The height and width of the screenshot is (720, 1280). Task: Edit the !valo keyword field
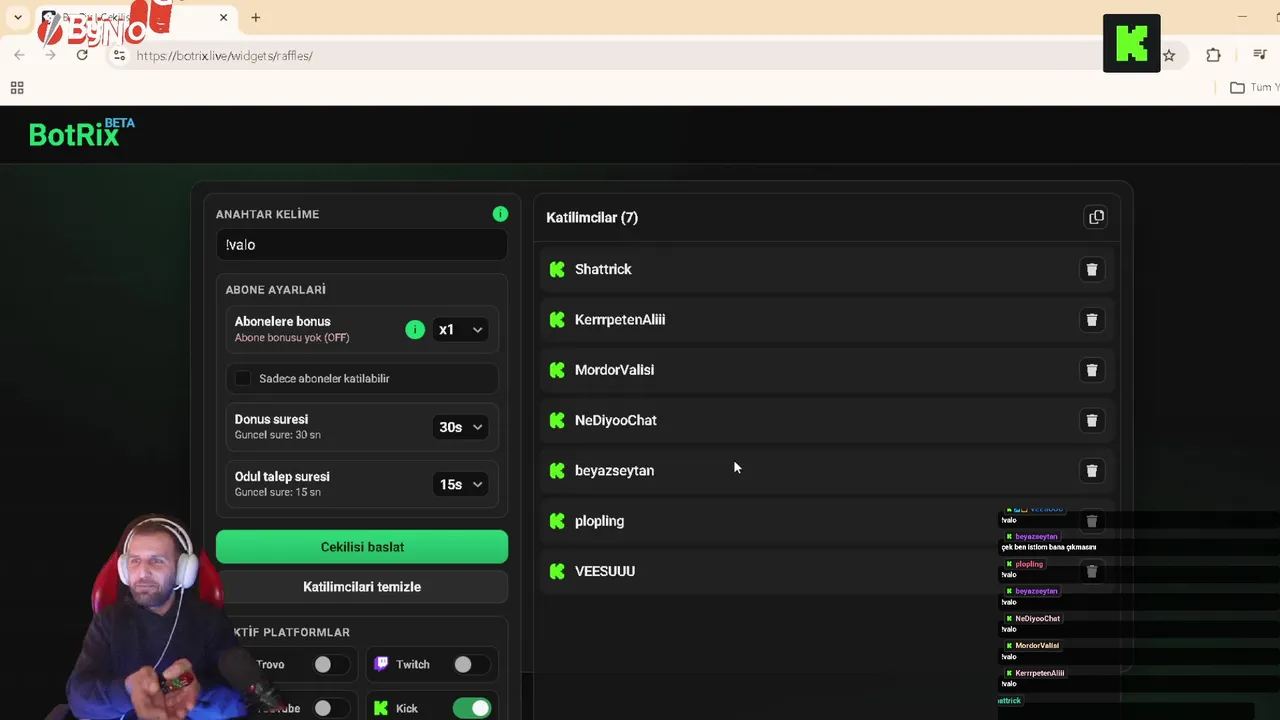pos(362,245)
